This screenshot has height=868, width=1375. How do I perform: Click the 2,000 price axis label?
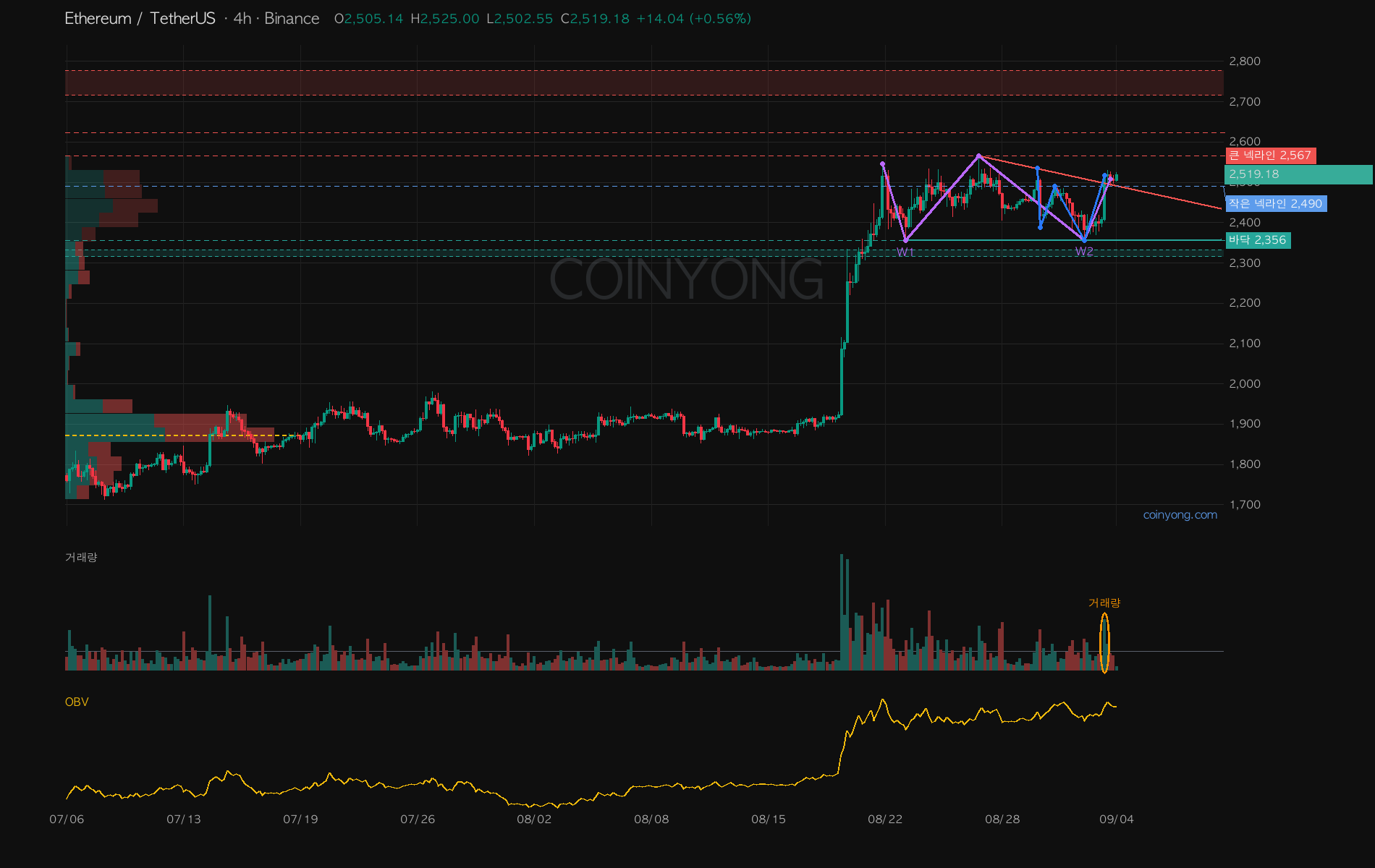click(1245, 384)
